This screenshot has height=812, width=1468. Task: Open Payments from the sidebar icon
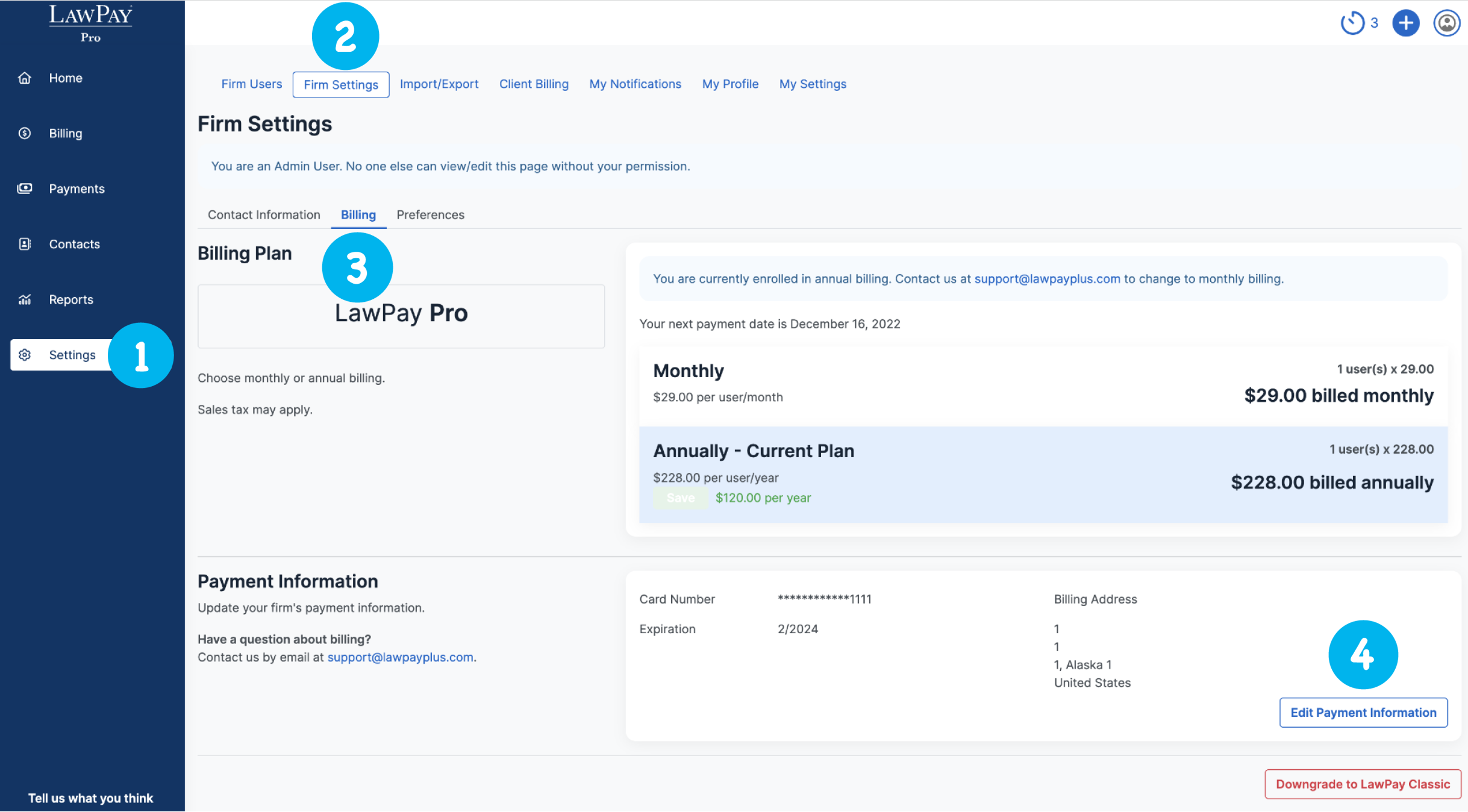coord(25,188)
